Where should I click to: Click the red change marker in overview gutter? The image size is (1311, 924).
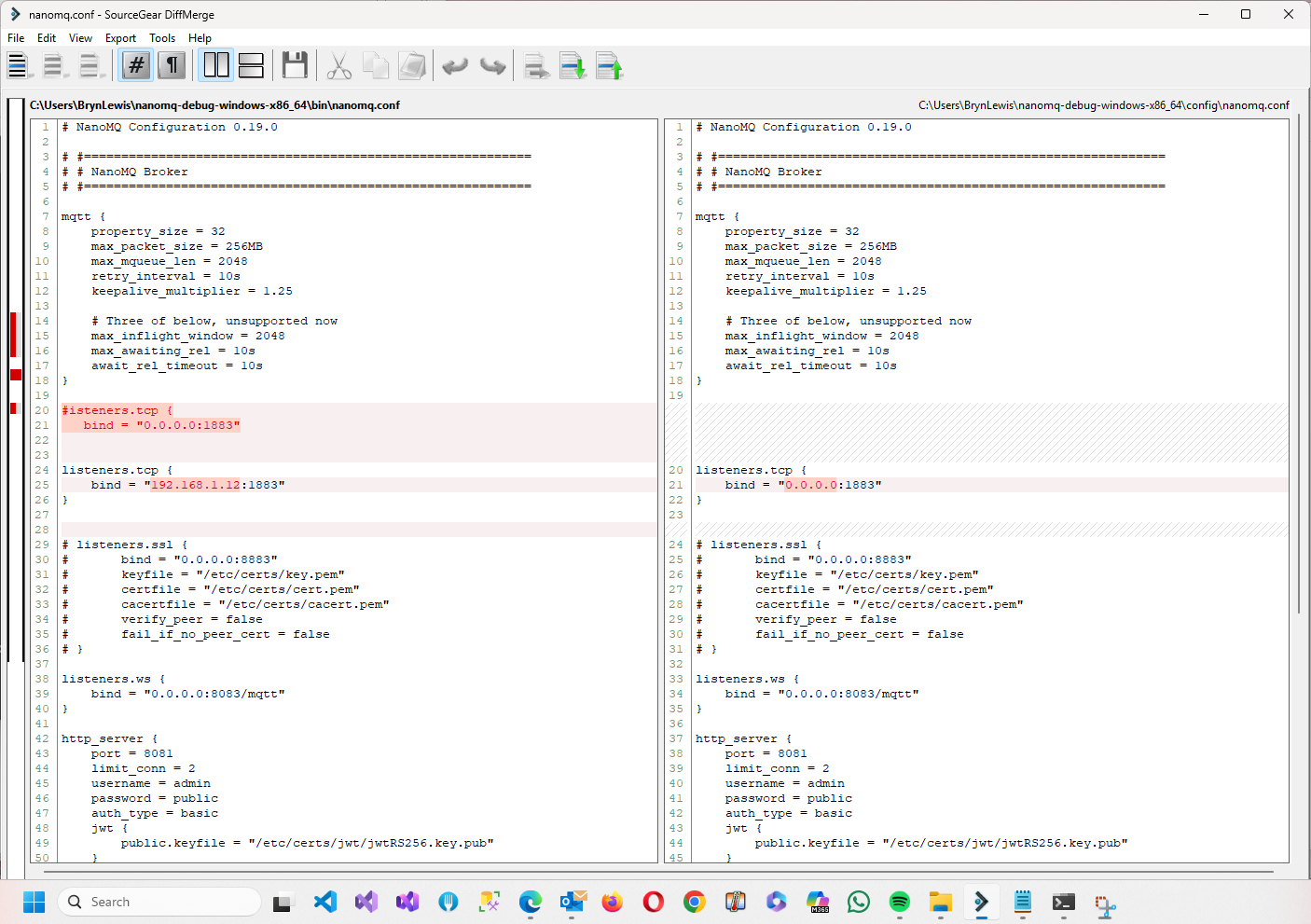[14, 335]
